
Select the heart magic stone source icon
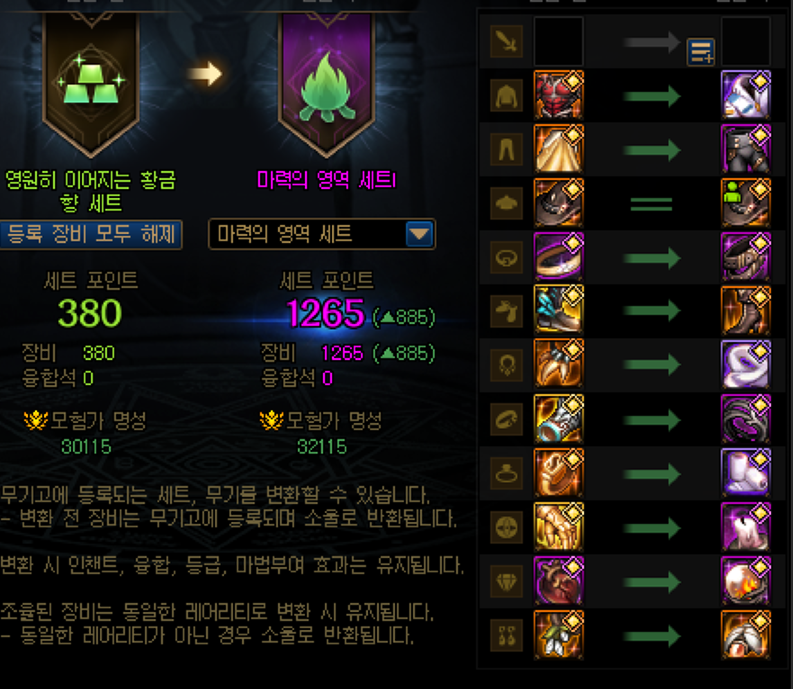click(558, 581)
